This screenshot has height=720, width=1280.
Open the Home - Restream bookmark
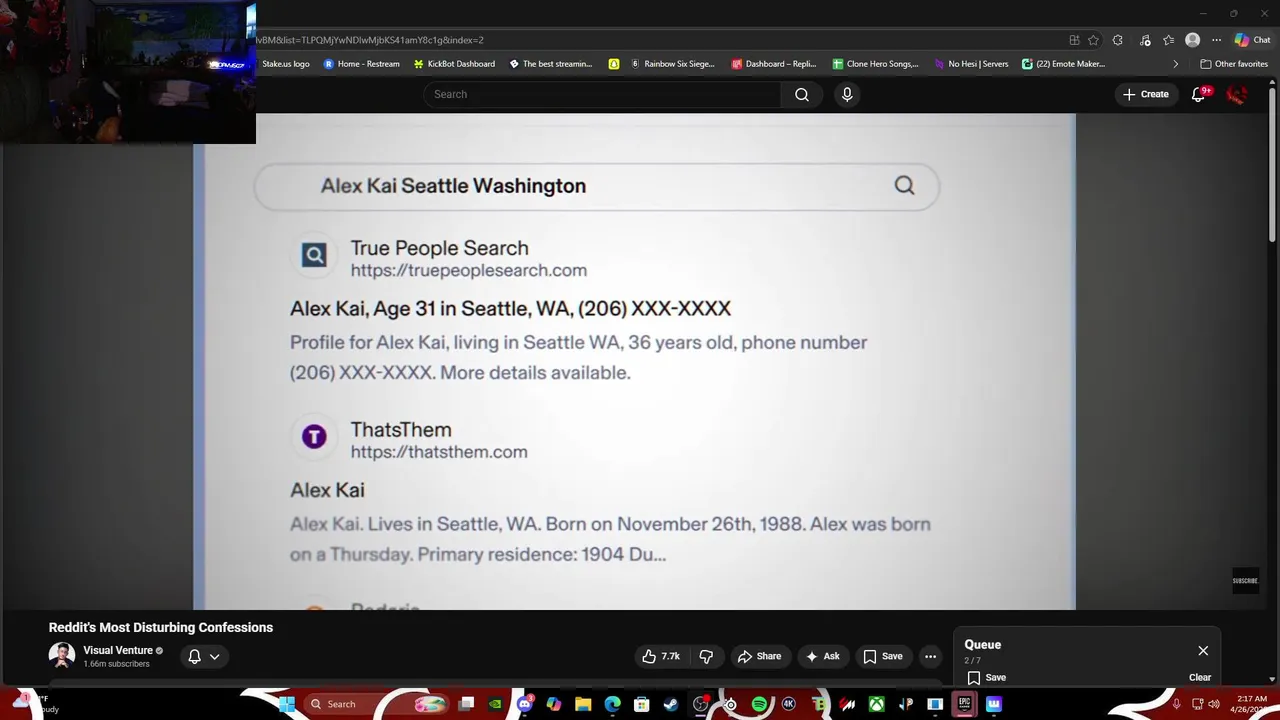click(x=361, y=64)
